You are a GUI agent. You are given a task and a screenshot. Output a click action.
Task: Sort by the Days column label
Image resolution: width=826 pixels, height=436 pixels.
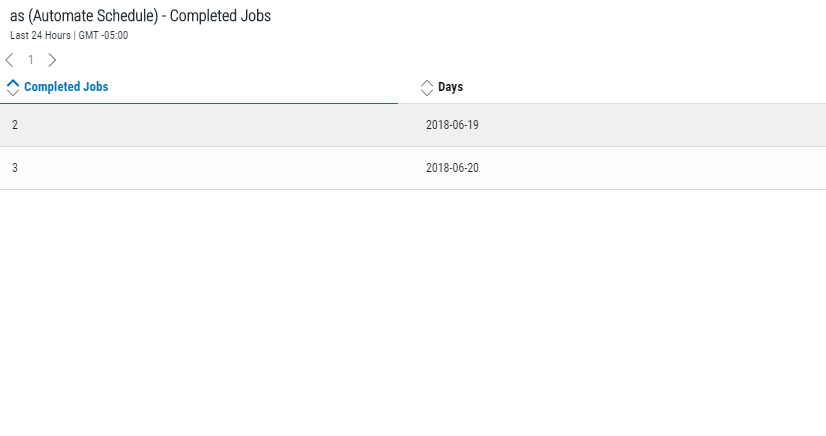[450, 87]
